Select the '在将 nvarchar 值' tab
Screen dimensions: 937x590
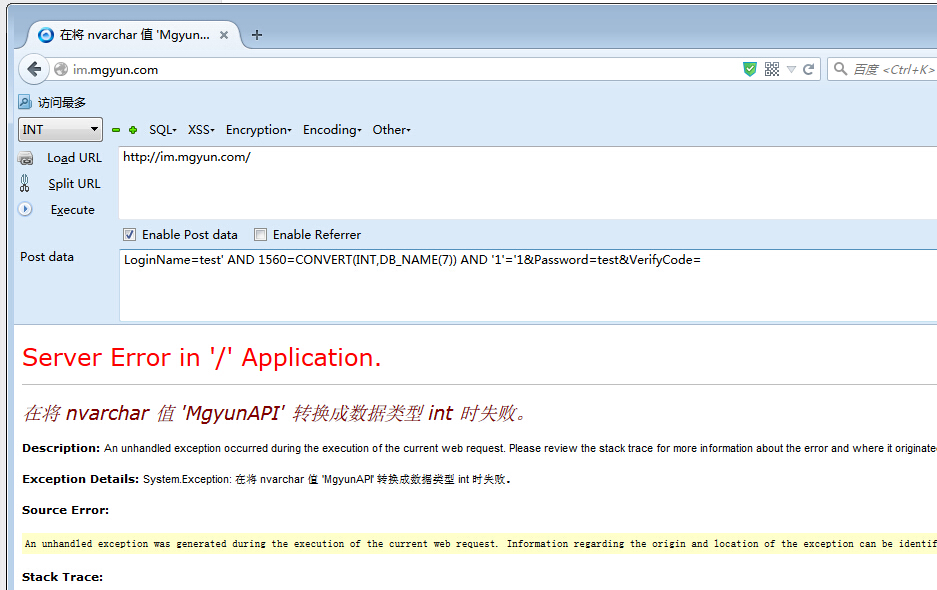[x=134, y=35]
